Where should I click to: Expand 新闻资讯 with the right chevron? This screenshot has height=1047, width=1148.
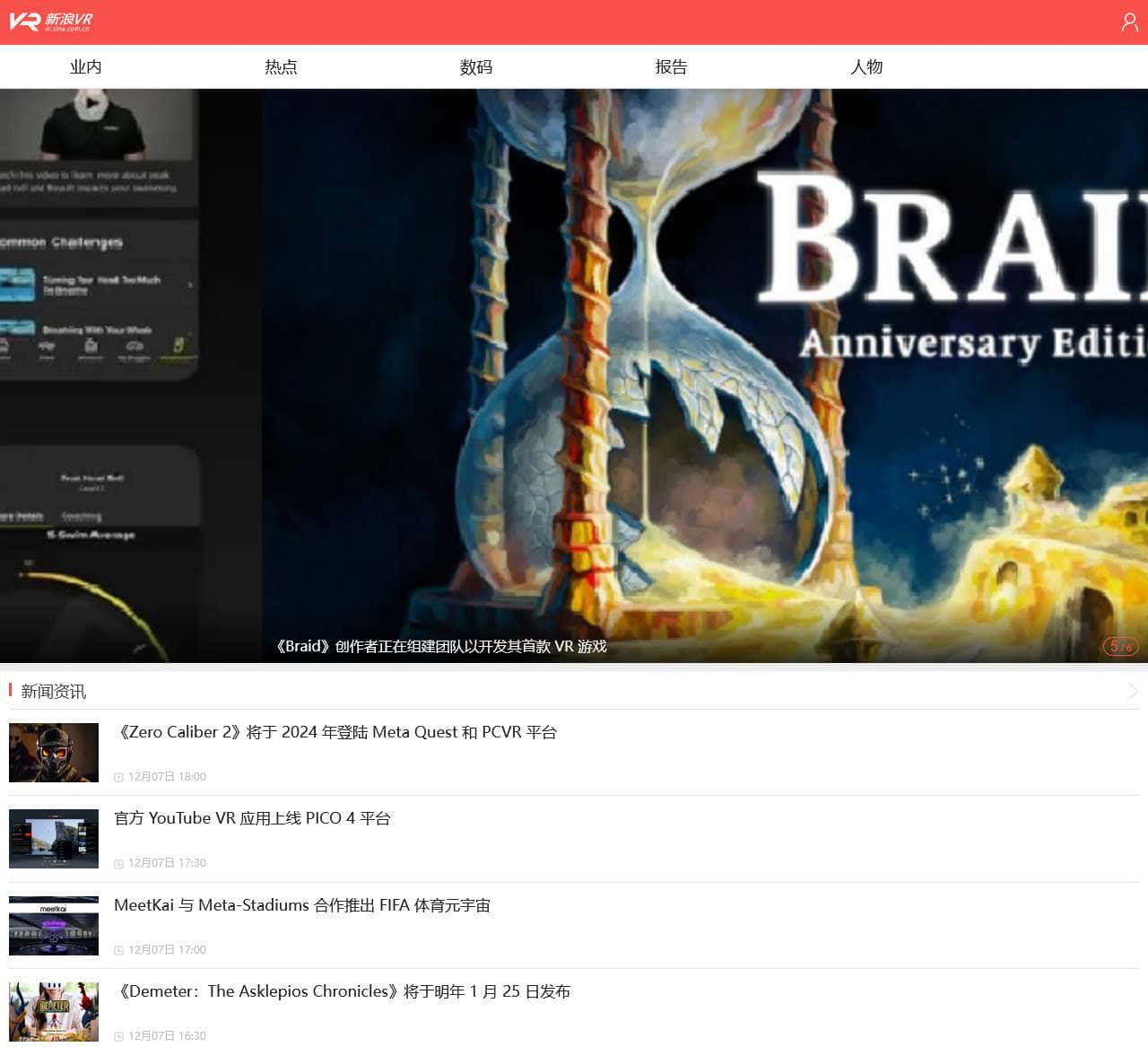(x=1132, y=691)
